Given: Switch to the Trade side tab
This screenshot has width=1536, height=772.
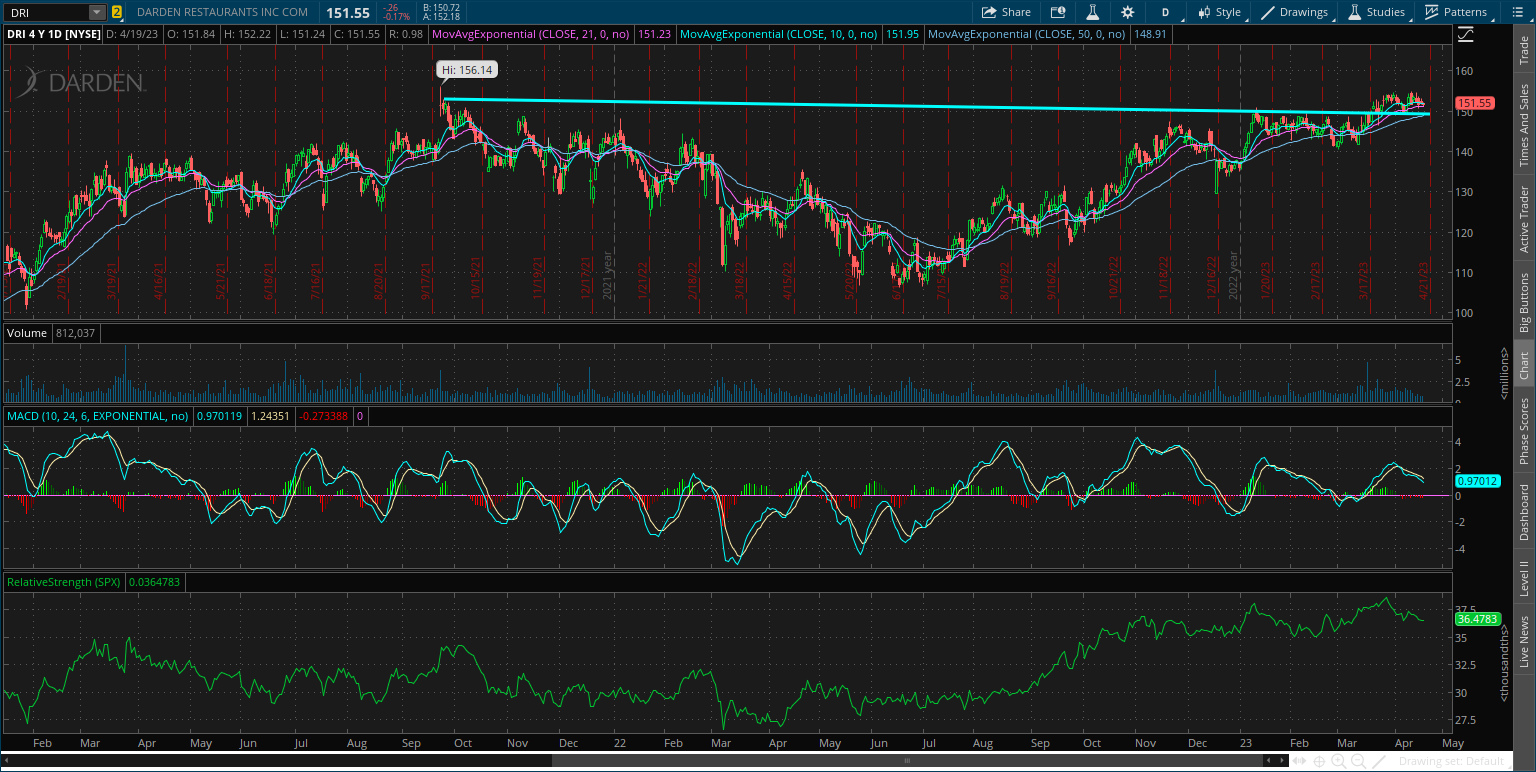Looking at the screenshot, I should click(1524, 52).
